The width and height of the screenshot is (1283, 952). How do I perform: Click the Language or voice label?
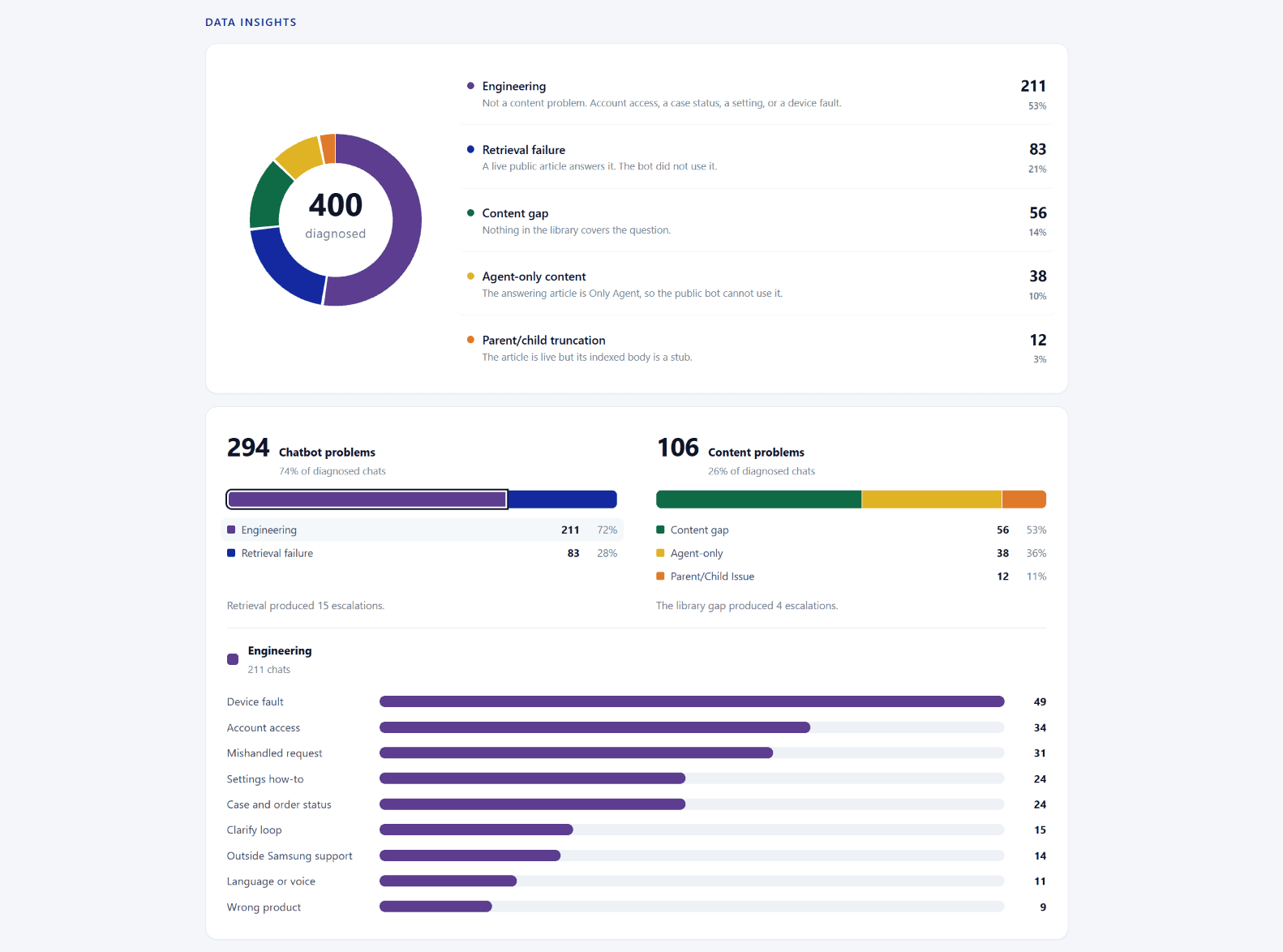pyautogui.click(x=271, y=881)
